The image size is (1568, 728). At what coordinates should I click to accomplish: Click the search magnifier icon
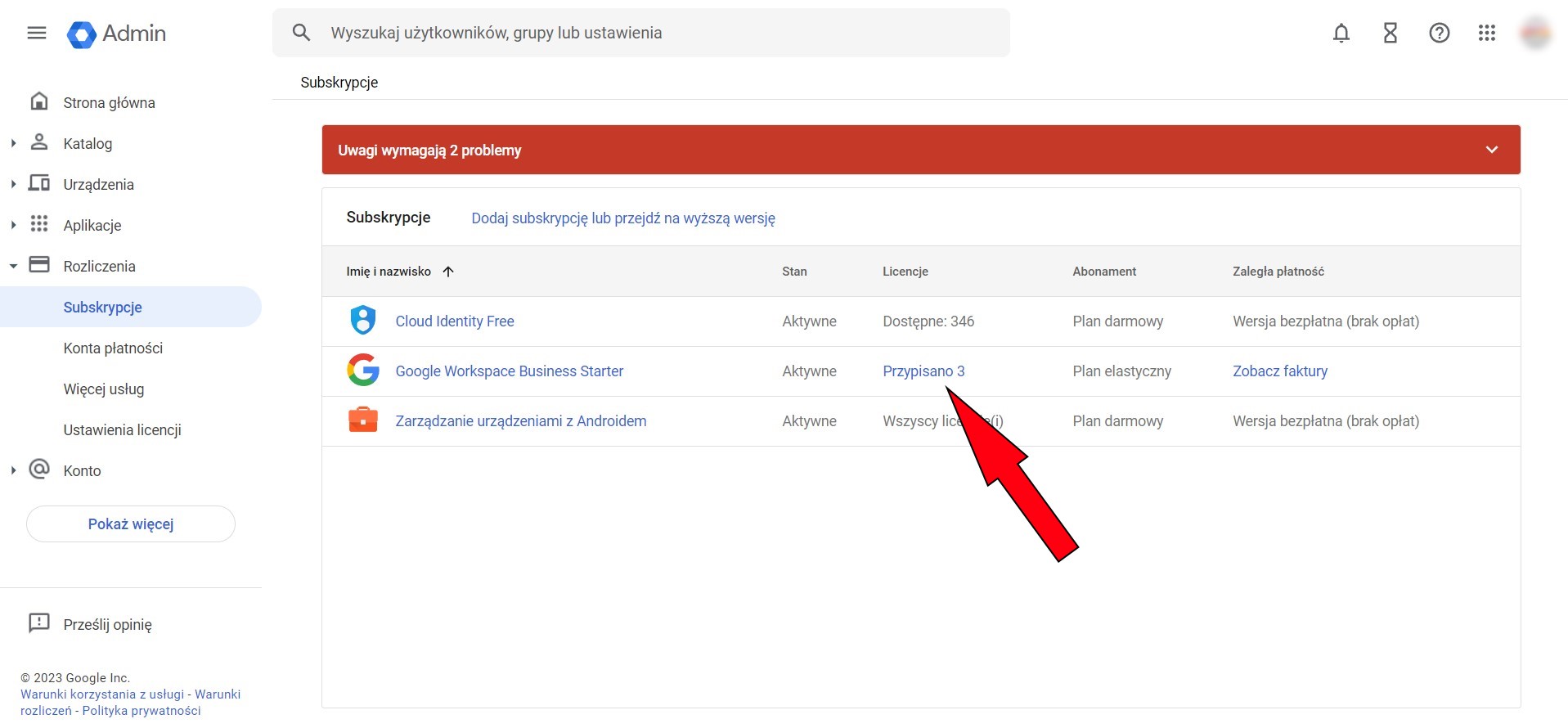pyautogui.click(x=301, y=33)
